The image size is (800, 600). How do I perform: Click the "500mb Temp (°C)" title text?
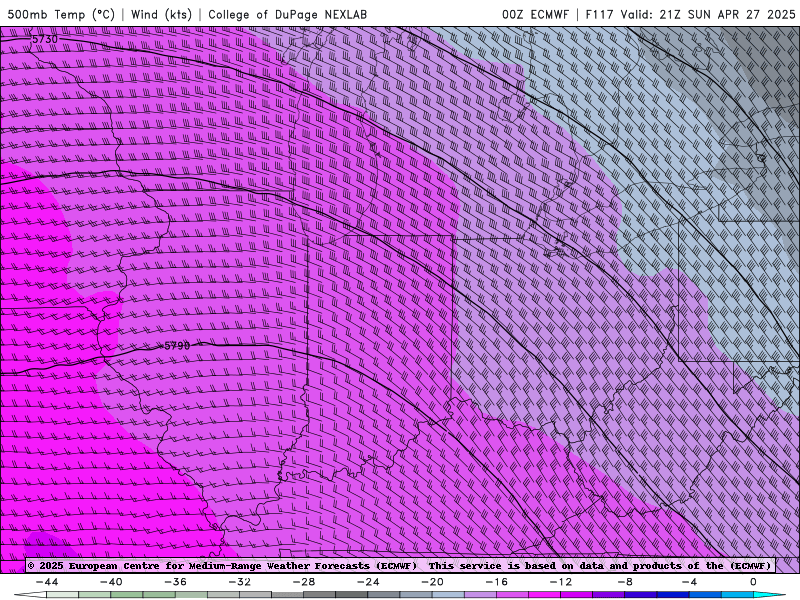click(x=61, y=14)
